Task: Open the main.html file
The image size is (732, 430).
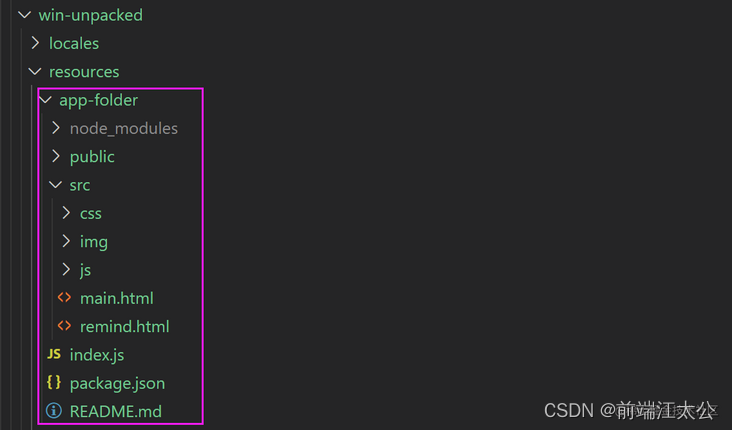Action: 117,298
